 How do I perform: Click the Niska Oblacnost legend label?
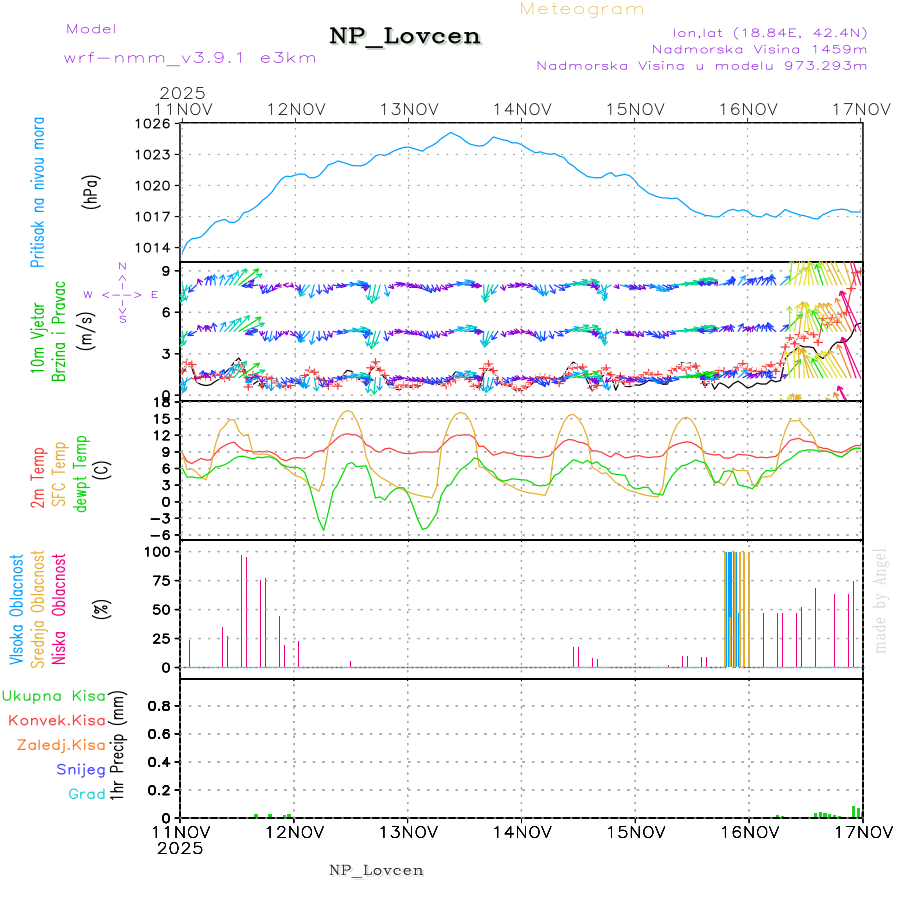(x=60, y=606)
